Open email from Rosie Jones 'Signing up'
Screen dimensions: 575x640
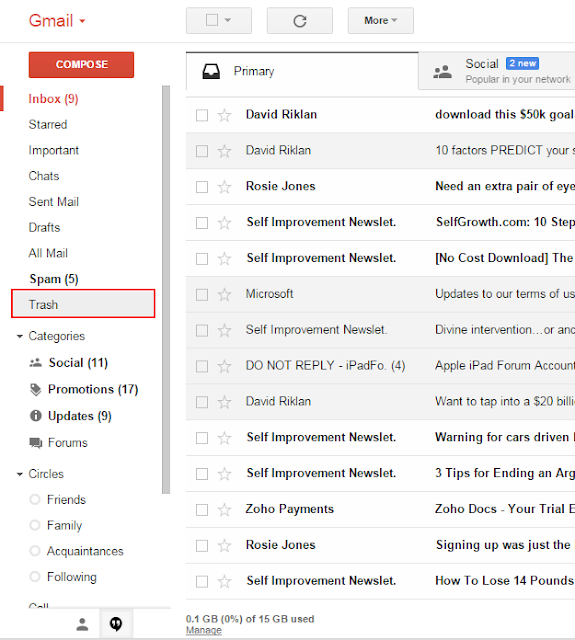pos(380,545)
